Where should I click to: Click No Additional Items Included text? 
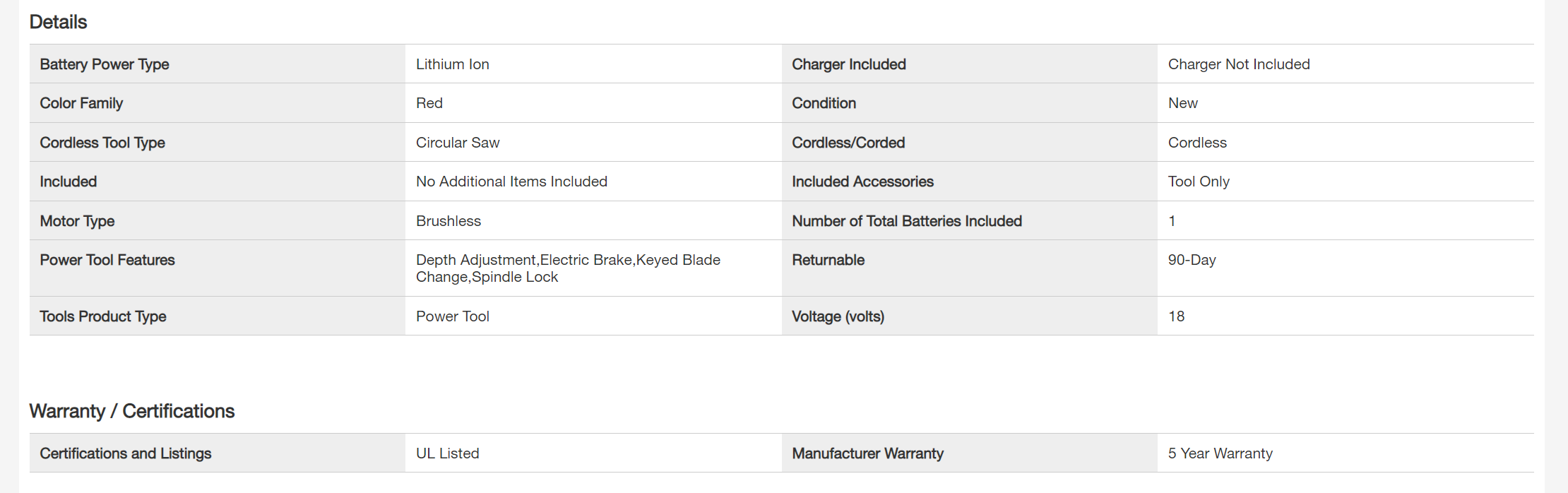pyautogui.click(x=511, y=182)
